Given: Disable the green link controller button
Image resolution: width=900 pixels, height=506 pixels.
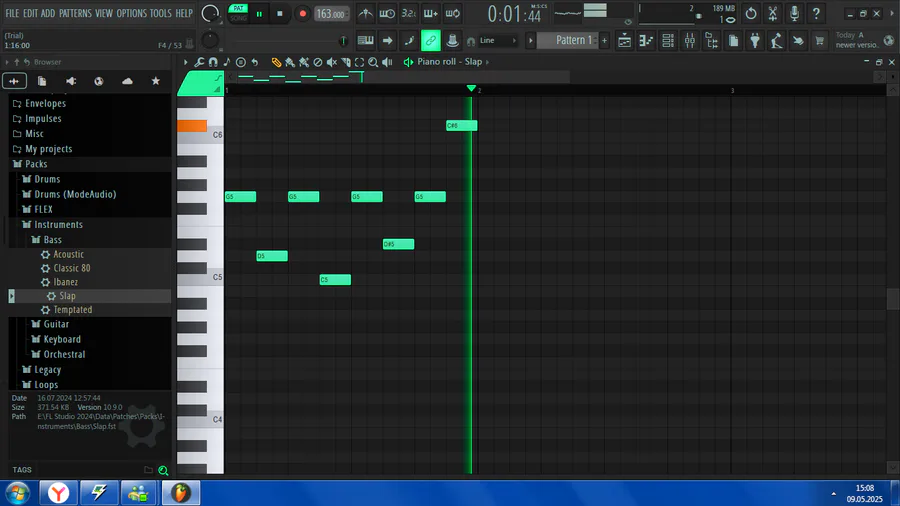Looking at the screenshot, I should coord(430,40).
